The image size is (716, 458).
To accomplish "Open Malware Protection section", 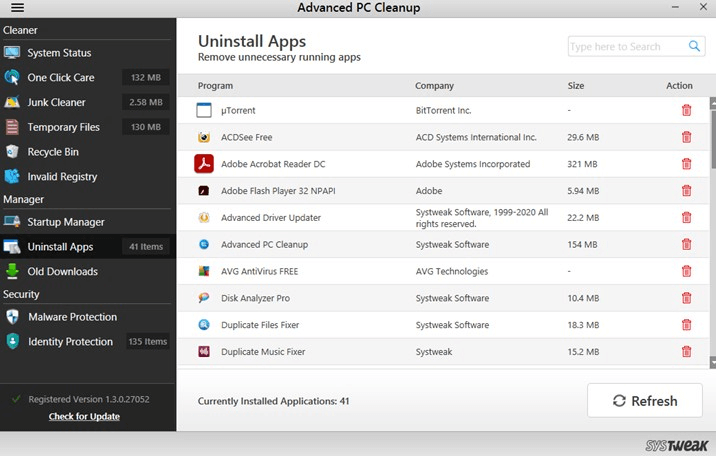I will tap(72, 317).
